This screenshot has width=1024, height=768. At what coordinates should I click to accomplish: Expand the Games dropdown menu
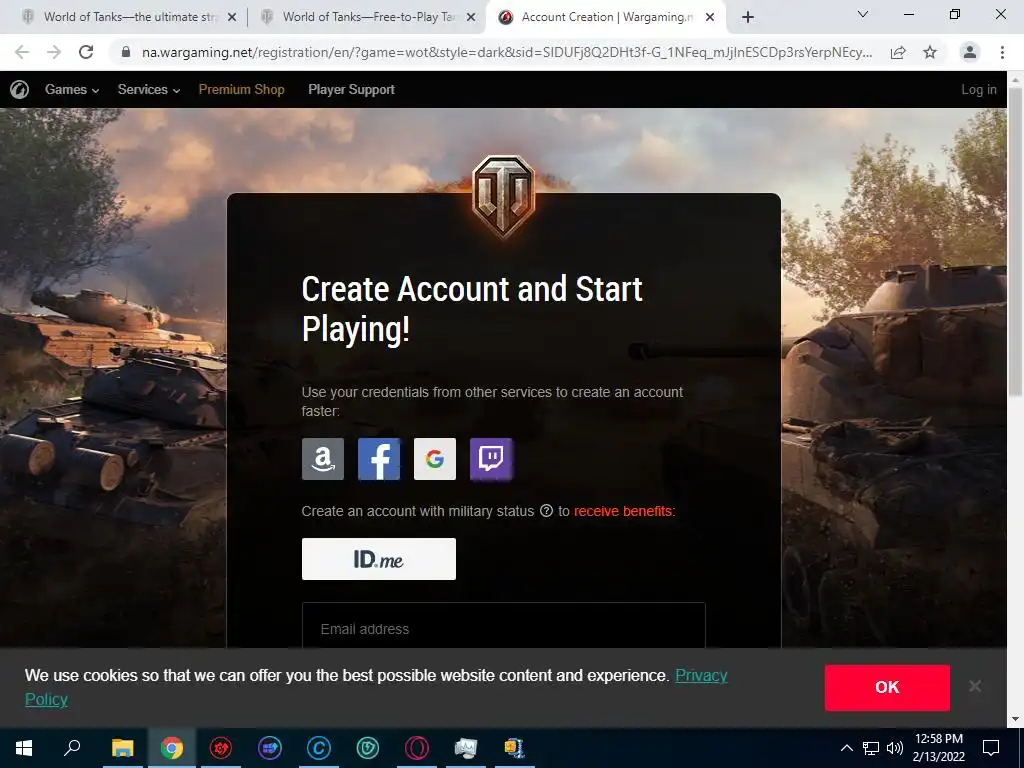tap(72, 89)
